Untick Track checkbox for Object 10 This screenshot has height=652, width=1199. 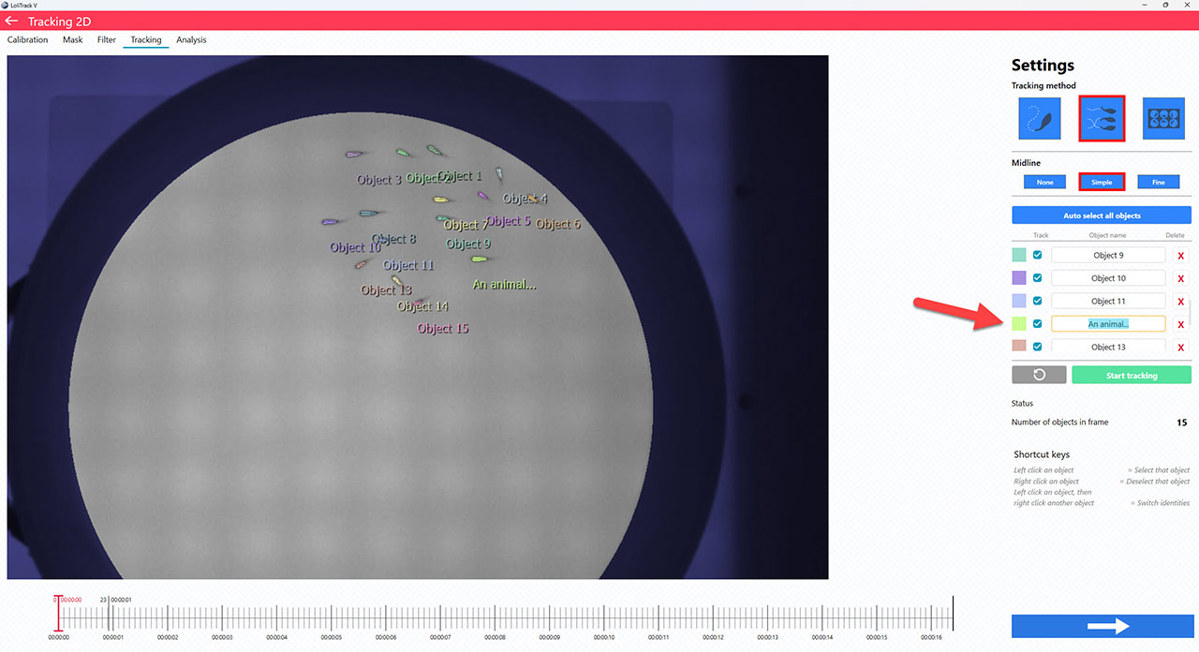click(x=1037, y=277)
